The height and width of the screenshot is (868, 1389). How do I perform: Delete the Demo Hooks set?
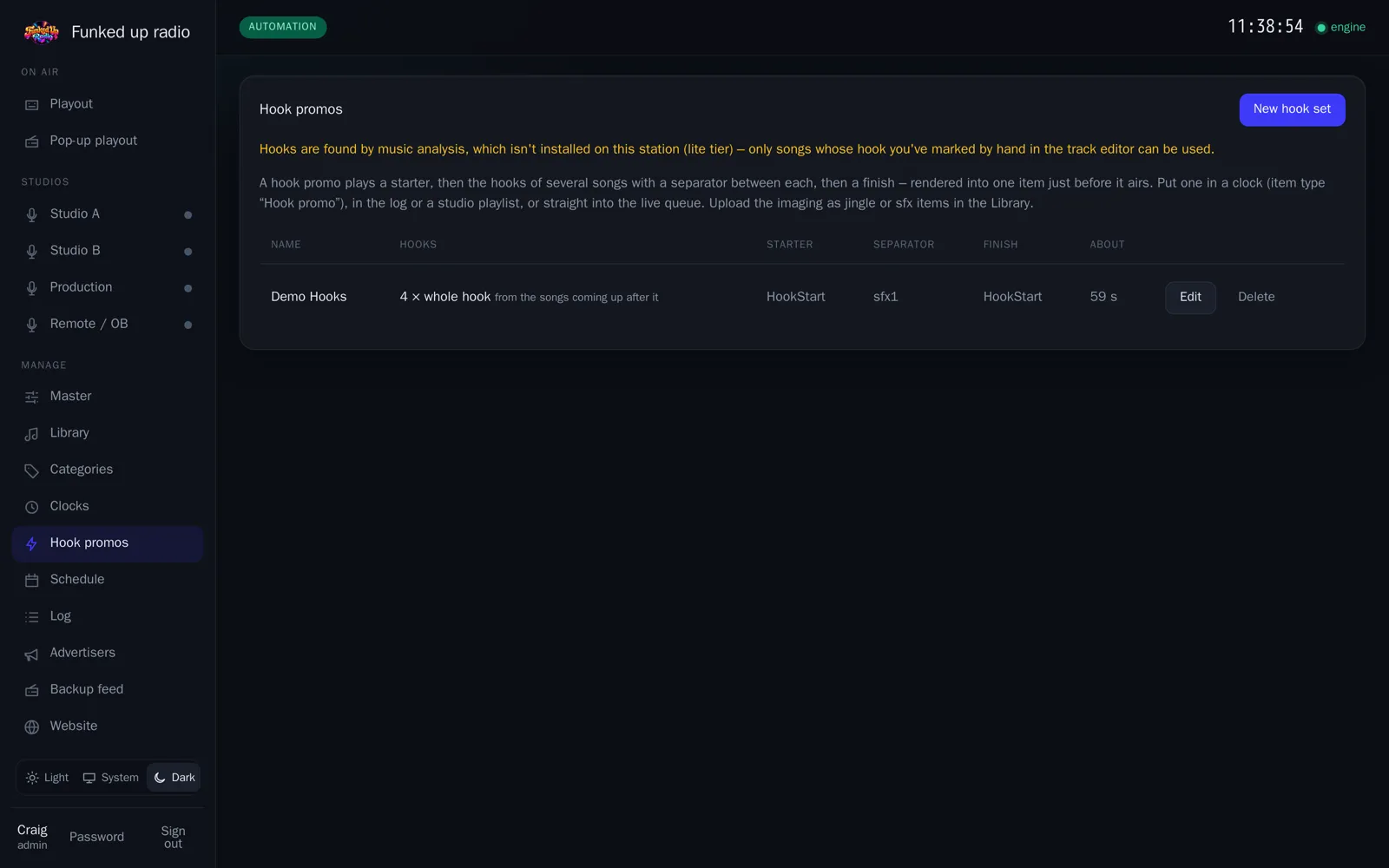pyautogui.click(x=1256, y=297)
